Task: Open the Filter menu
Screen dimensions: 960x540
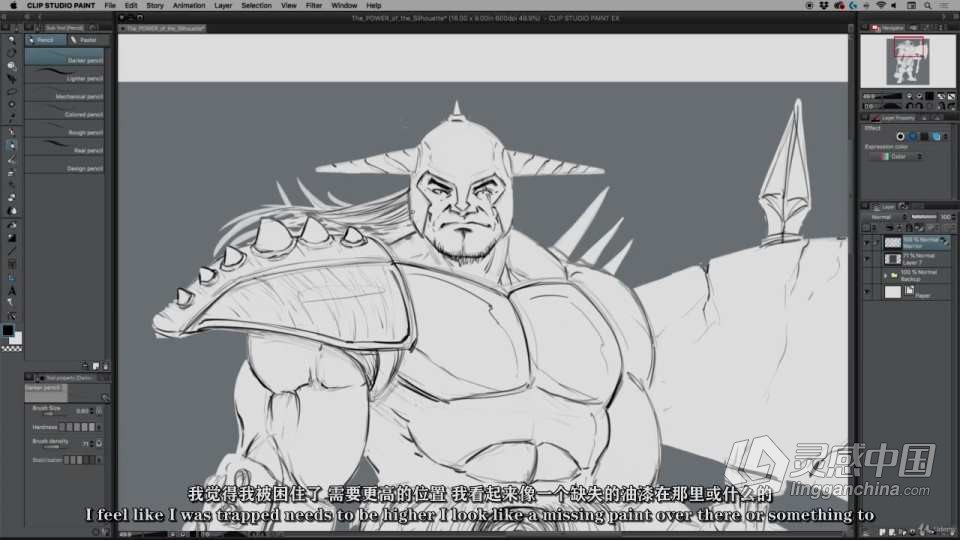Action: pos(313,5)
